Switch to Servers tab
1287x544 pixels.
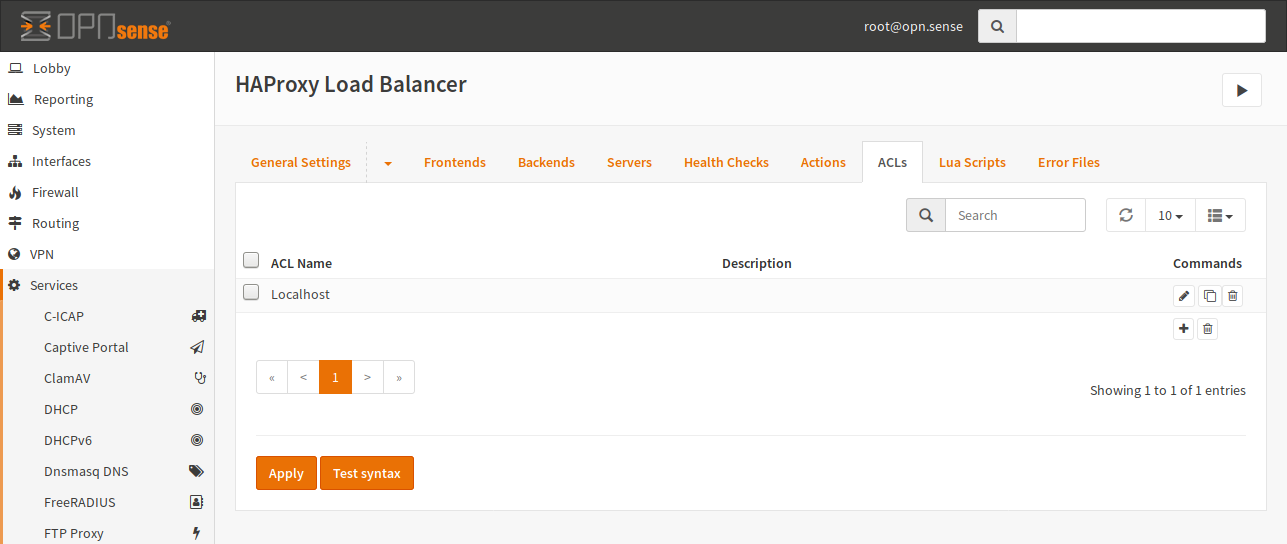coord(629,162)
